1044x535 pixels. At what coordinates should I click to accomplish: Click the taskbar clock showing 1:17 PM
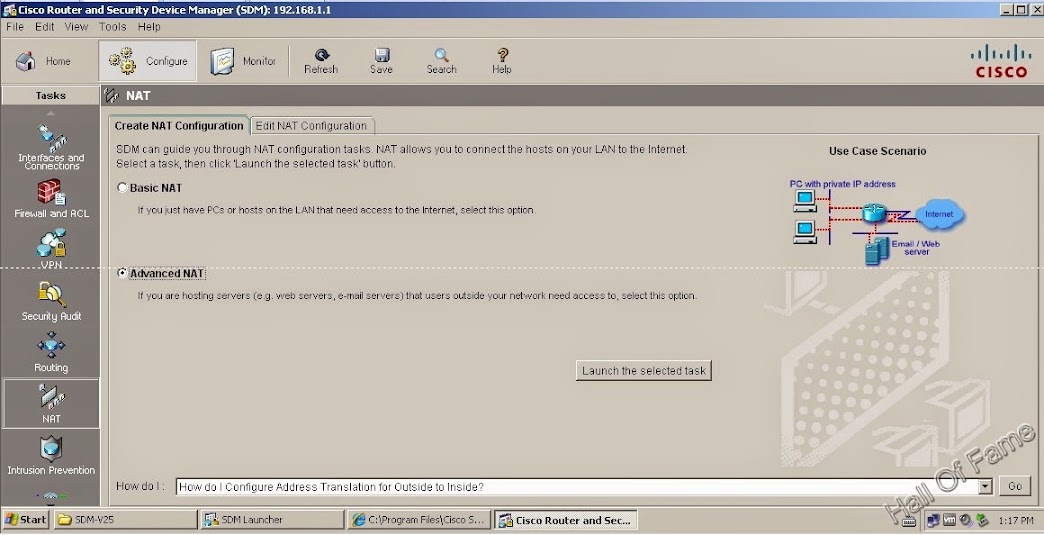[1016, 520]
